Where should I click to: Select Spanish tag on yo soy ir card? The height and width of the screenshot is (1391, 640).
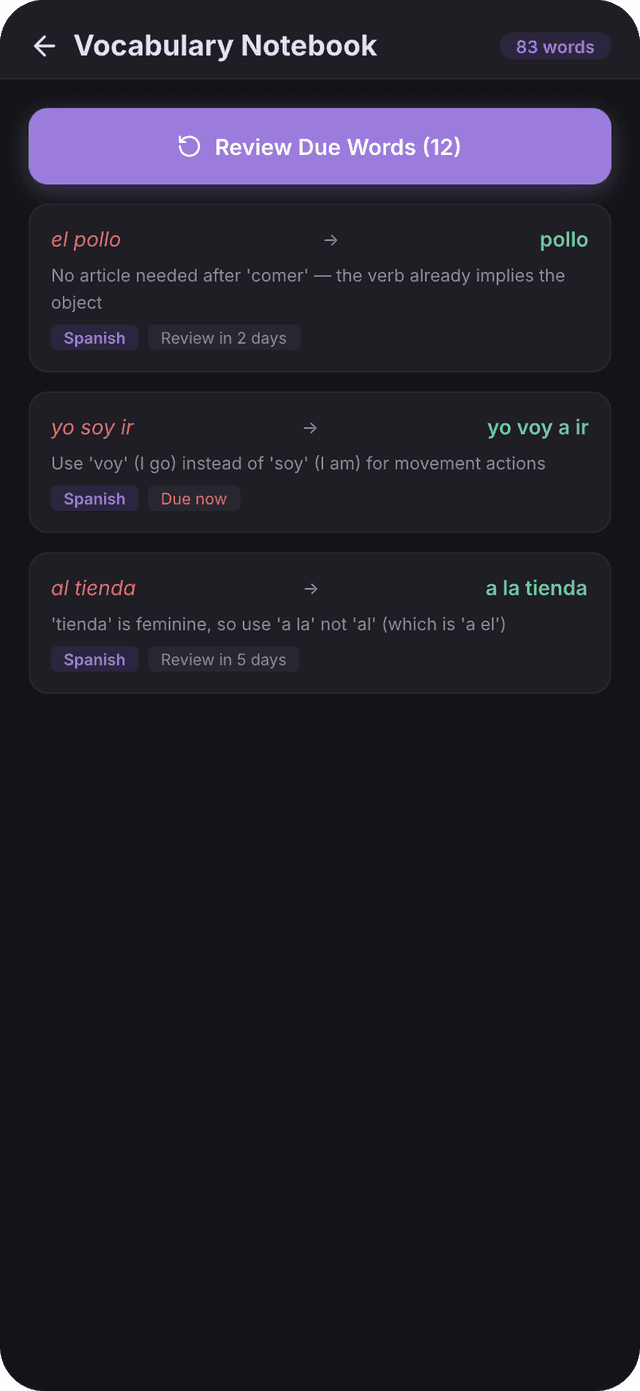(95, 499)
